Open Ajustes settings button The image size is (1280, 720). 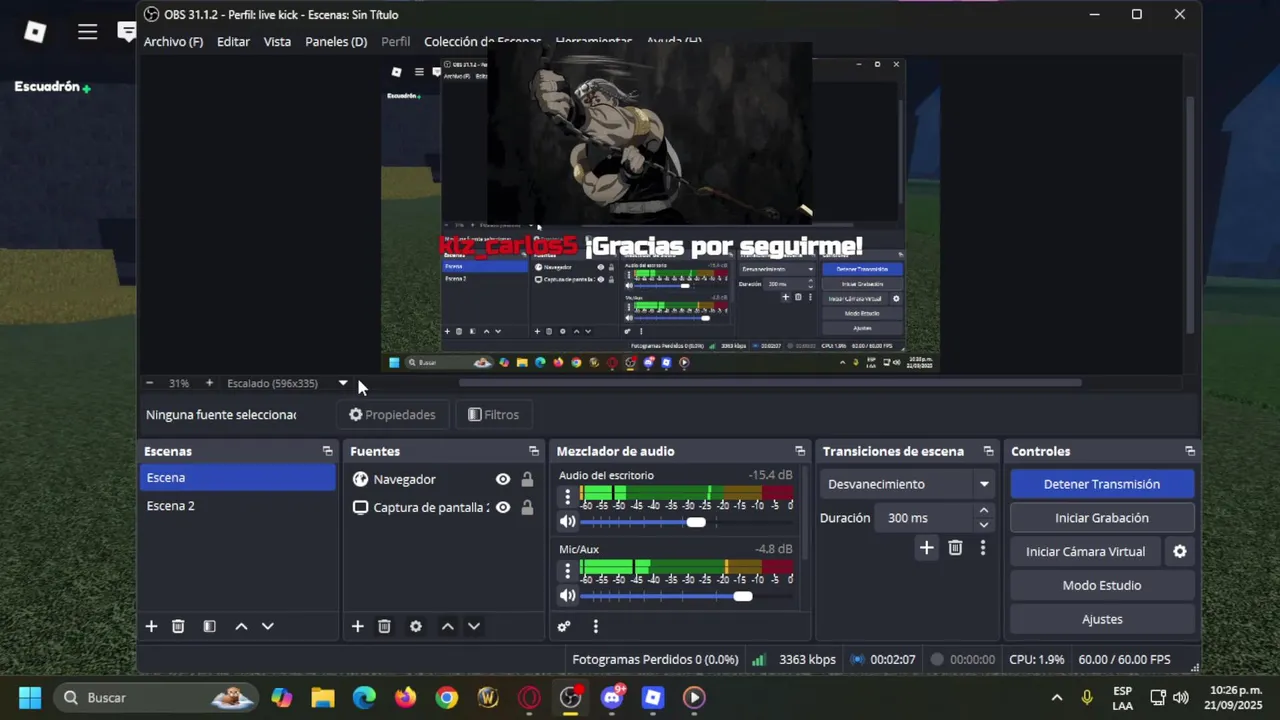[x=1102, y=619]
